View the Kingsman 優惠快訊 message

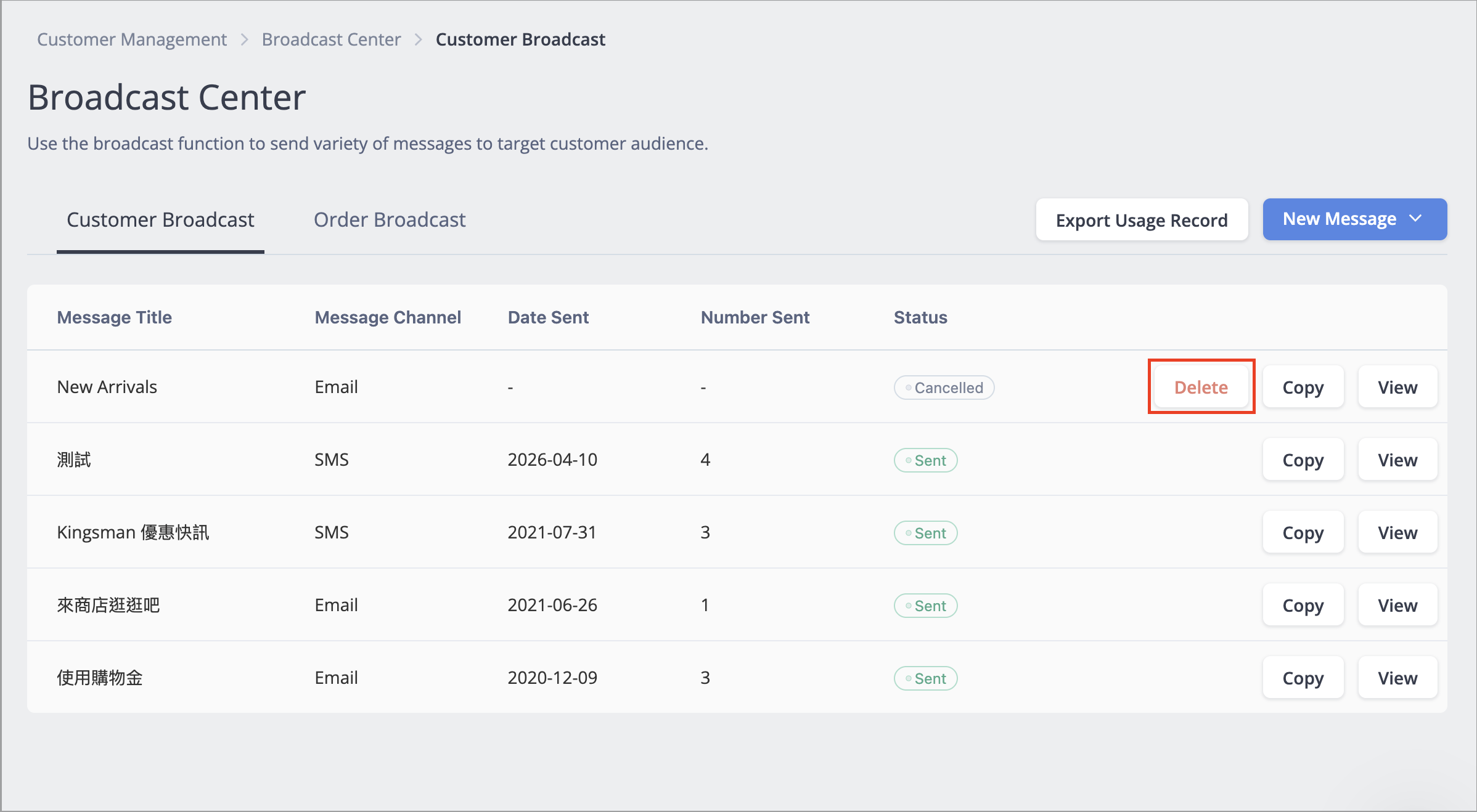tap(1397, 532)
